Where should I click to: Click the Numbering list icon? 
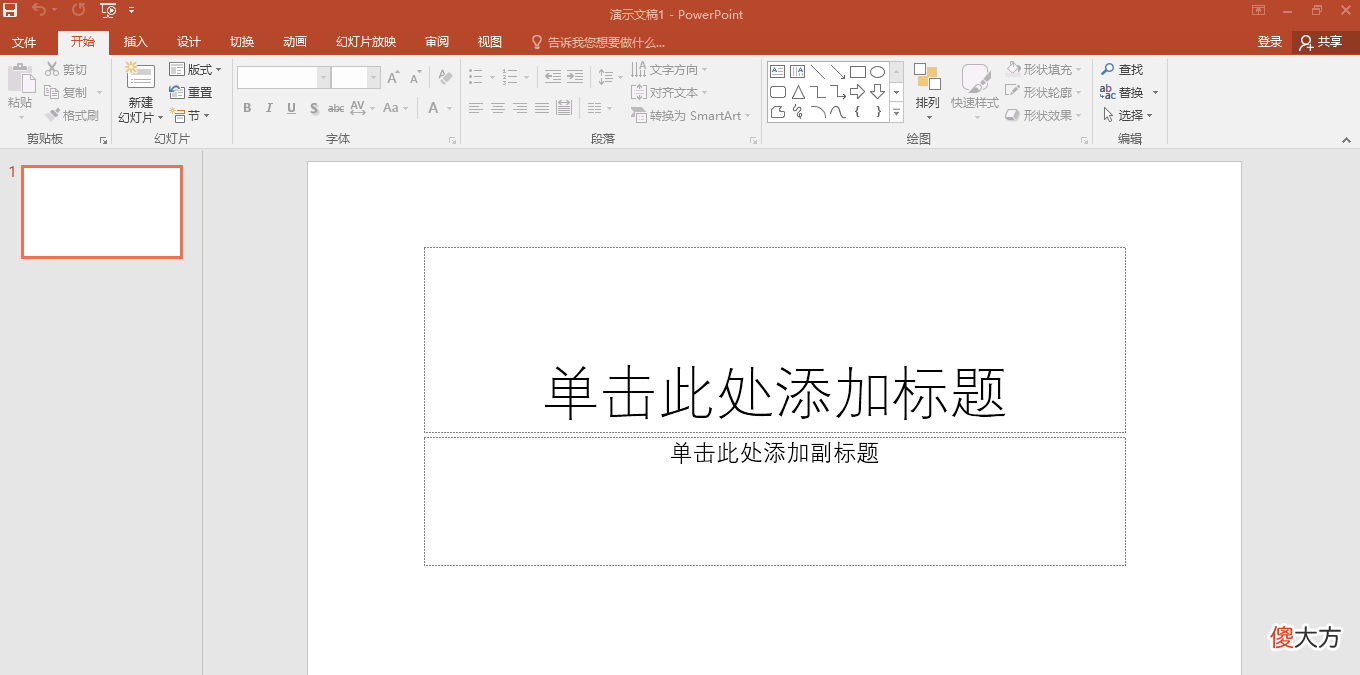coord(510,77)
